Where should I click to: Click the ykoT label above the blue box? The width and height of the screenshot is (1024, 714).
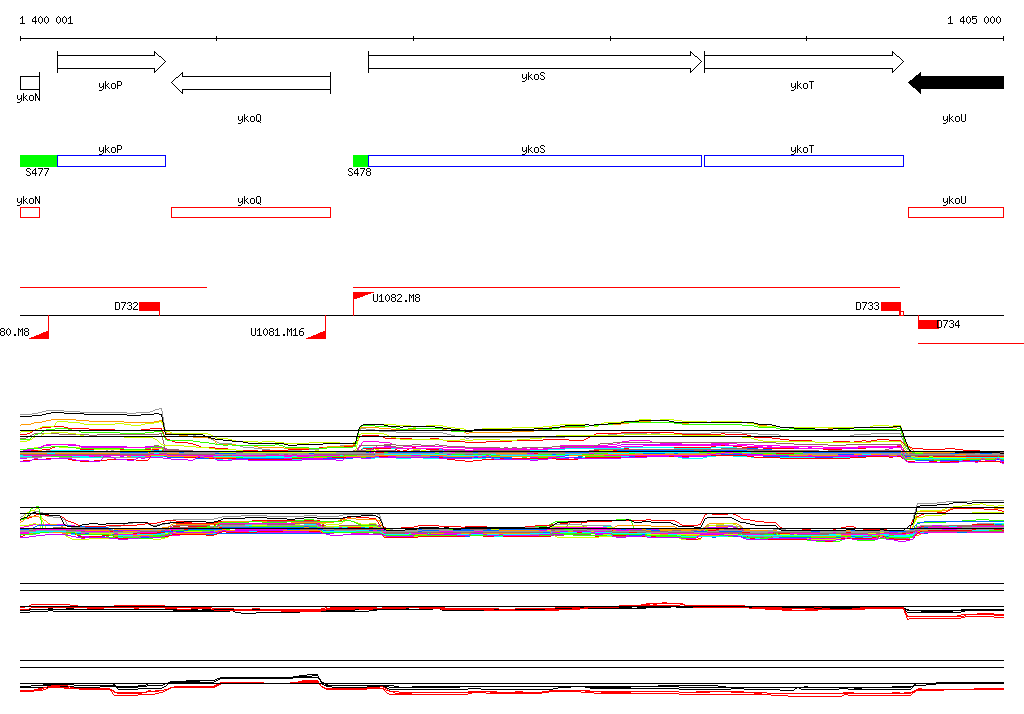[802, 150]
